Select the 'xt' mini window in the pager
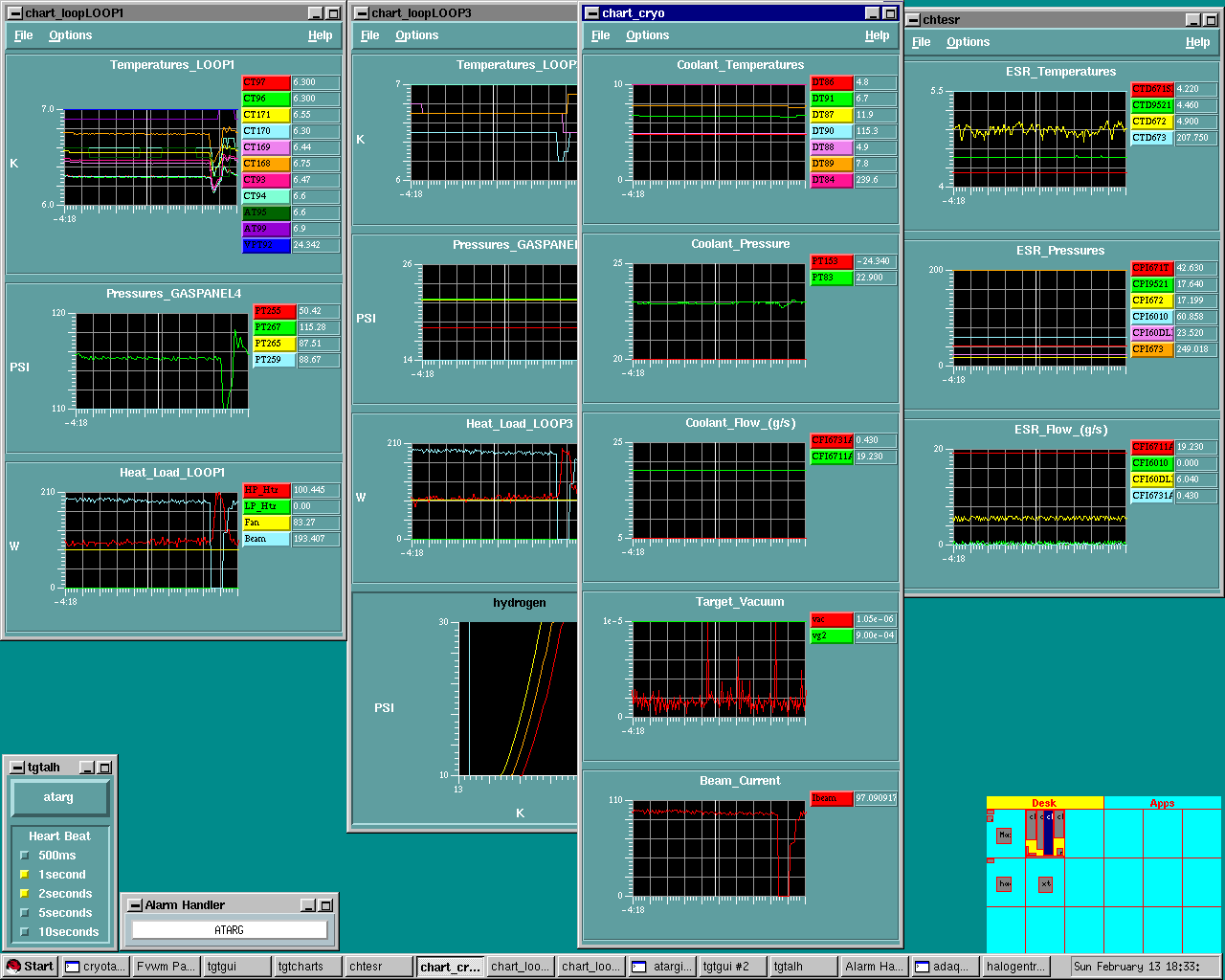 coord(1045,884)
